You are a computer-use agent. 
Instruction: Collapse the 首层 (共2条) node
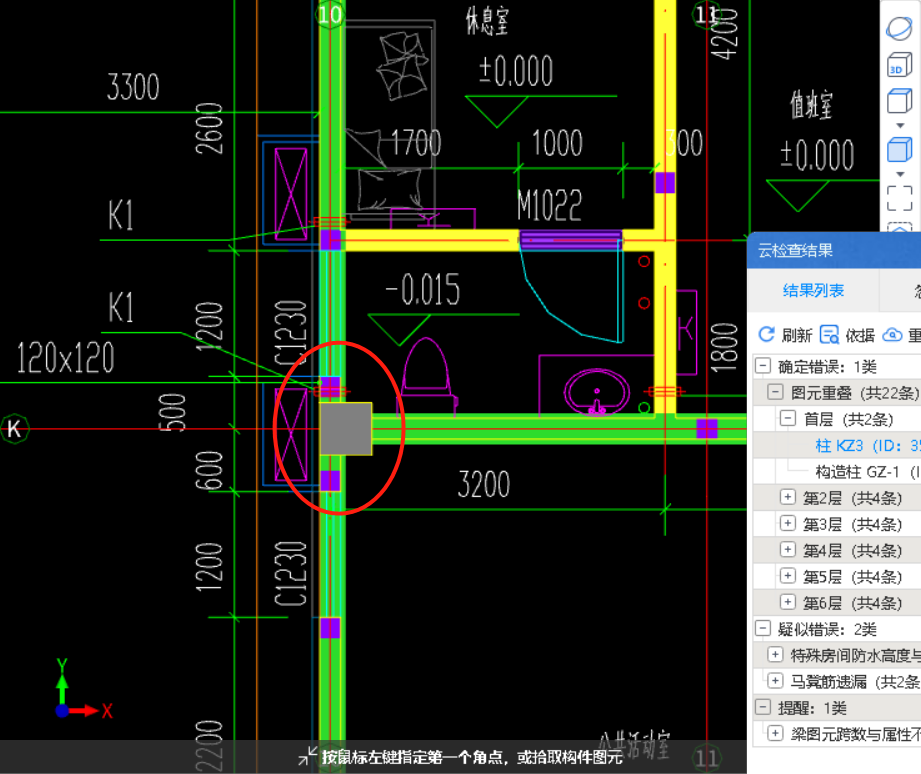[788, 418]
